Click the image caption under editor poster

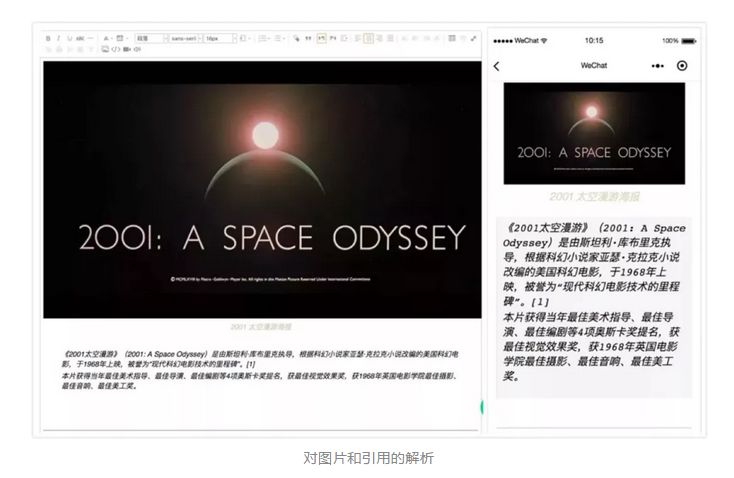pyautogui.click(x=261, y=327)
